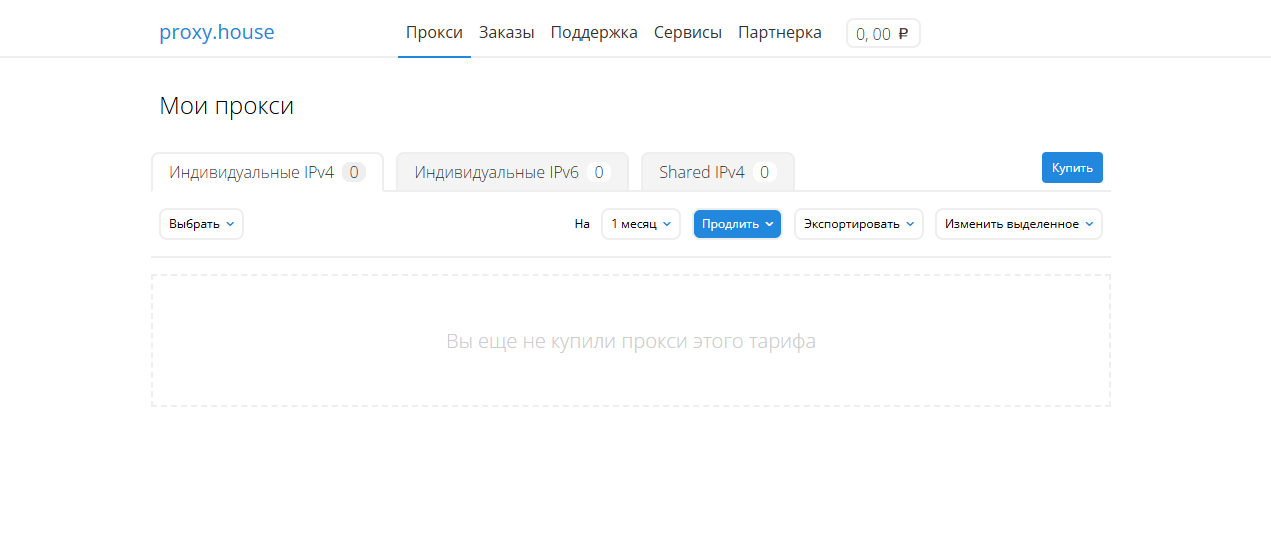Switch to the Shared IPv4 tab
The image size is (1271, 559).
click(717, 172)
